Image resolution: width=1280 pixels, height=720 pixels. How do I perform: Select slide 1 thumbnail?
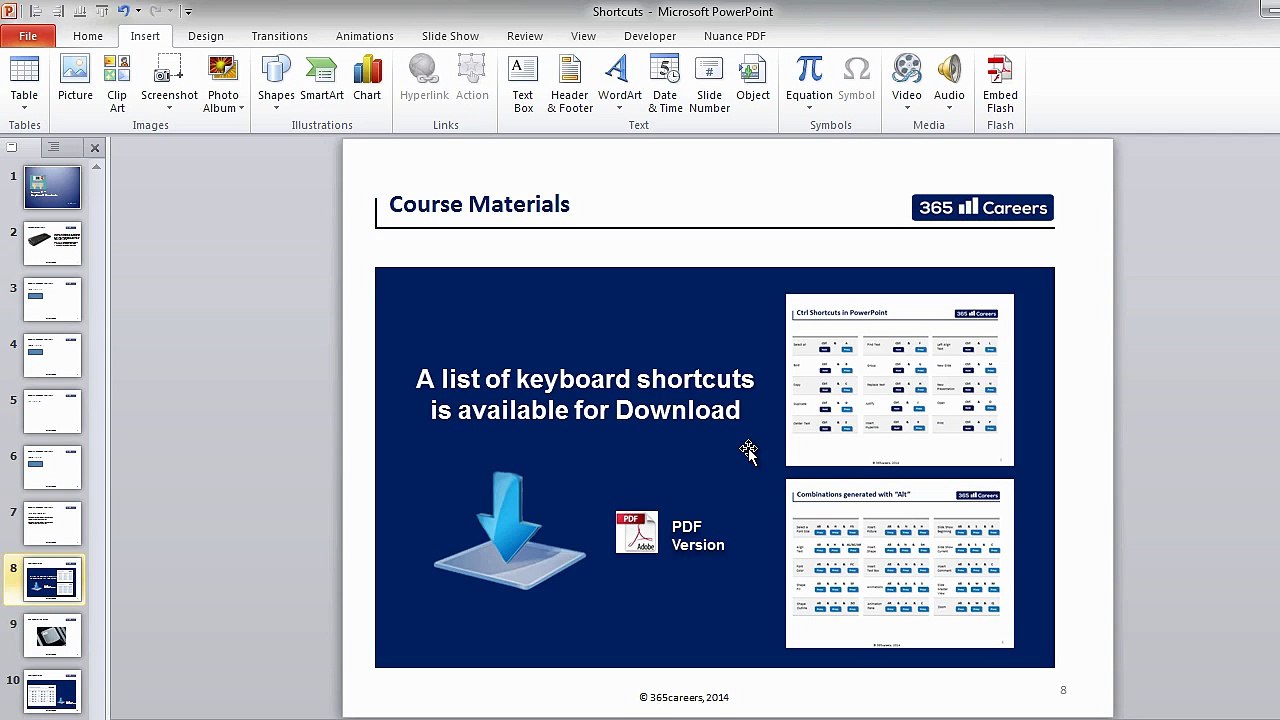[52, 187]
